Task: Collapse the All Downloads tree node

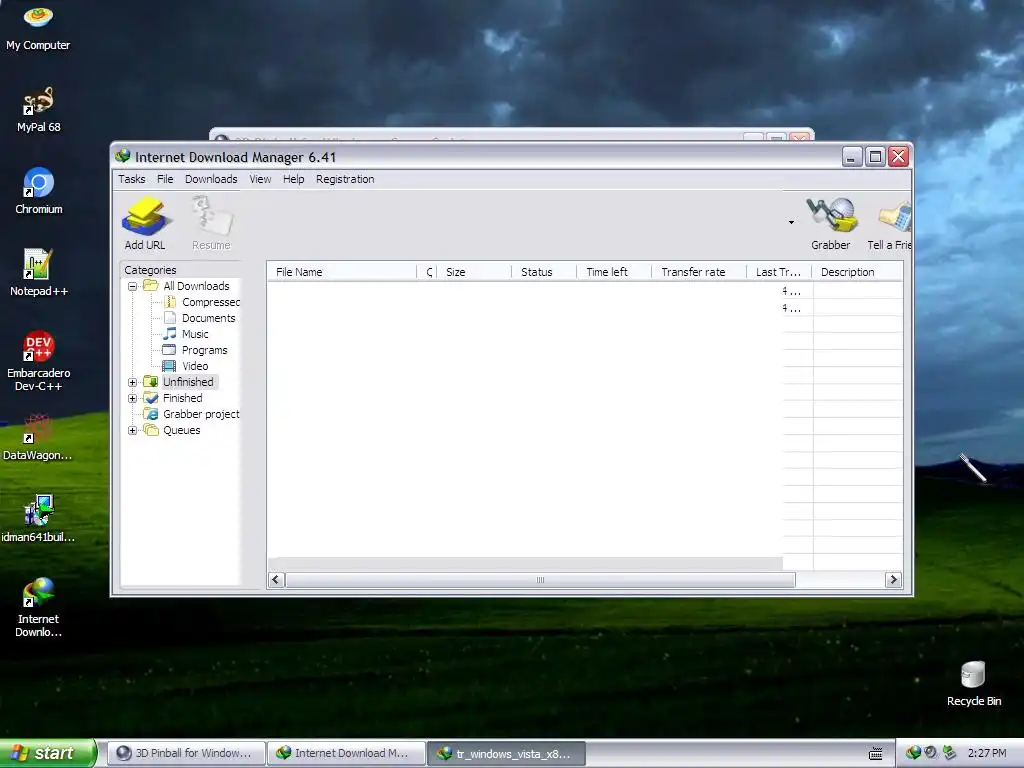Action: [132, 286]
